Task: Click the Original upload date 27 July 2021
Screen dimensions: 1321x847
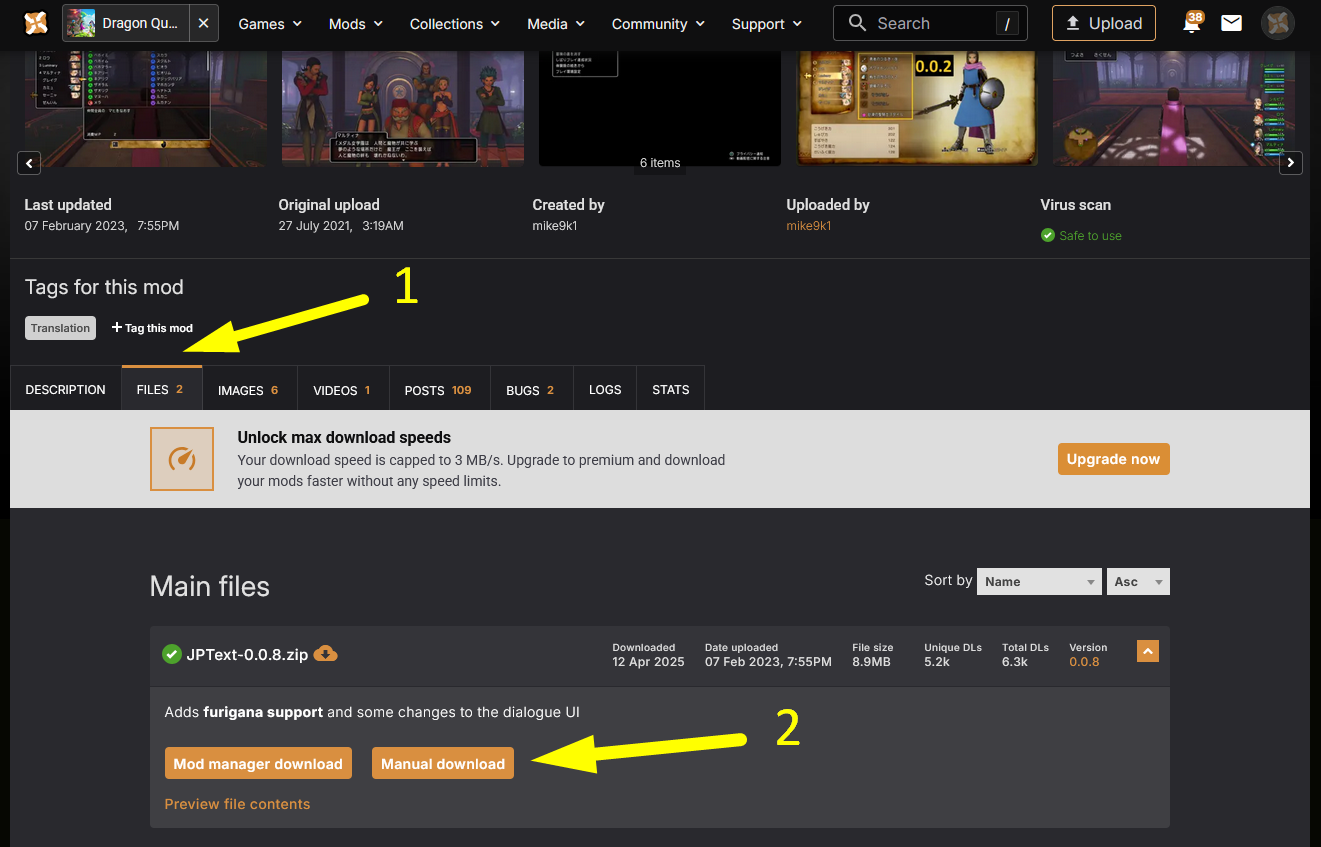Action: pyautogui.click(x=341, y=226)
